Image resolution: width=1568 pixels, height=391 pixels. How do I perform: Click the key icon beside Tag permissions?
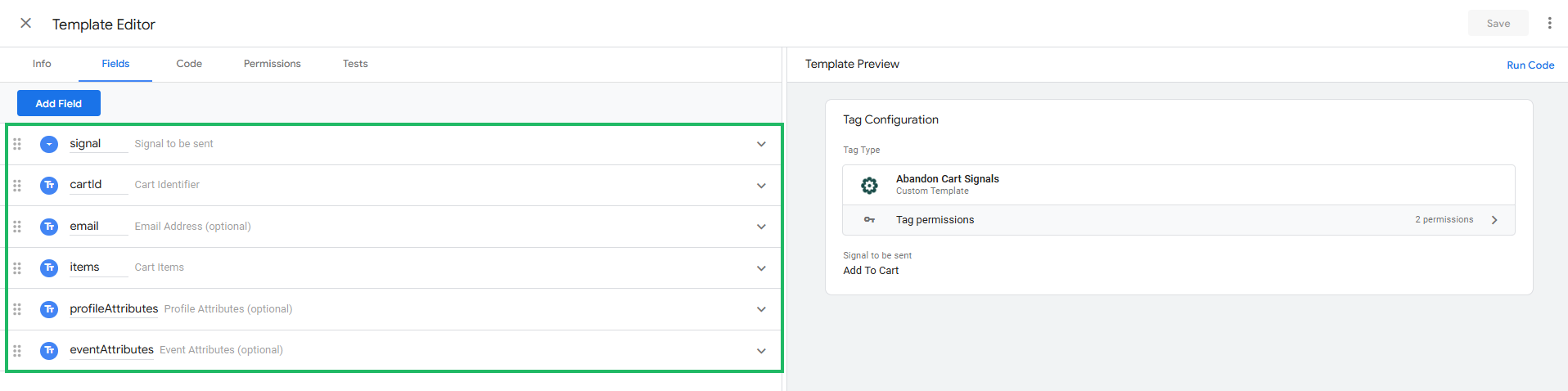click(x=869, y=220)
